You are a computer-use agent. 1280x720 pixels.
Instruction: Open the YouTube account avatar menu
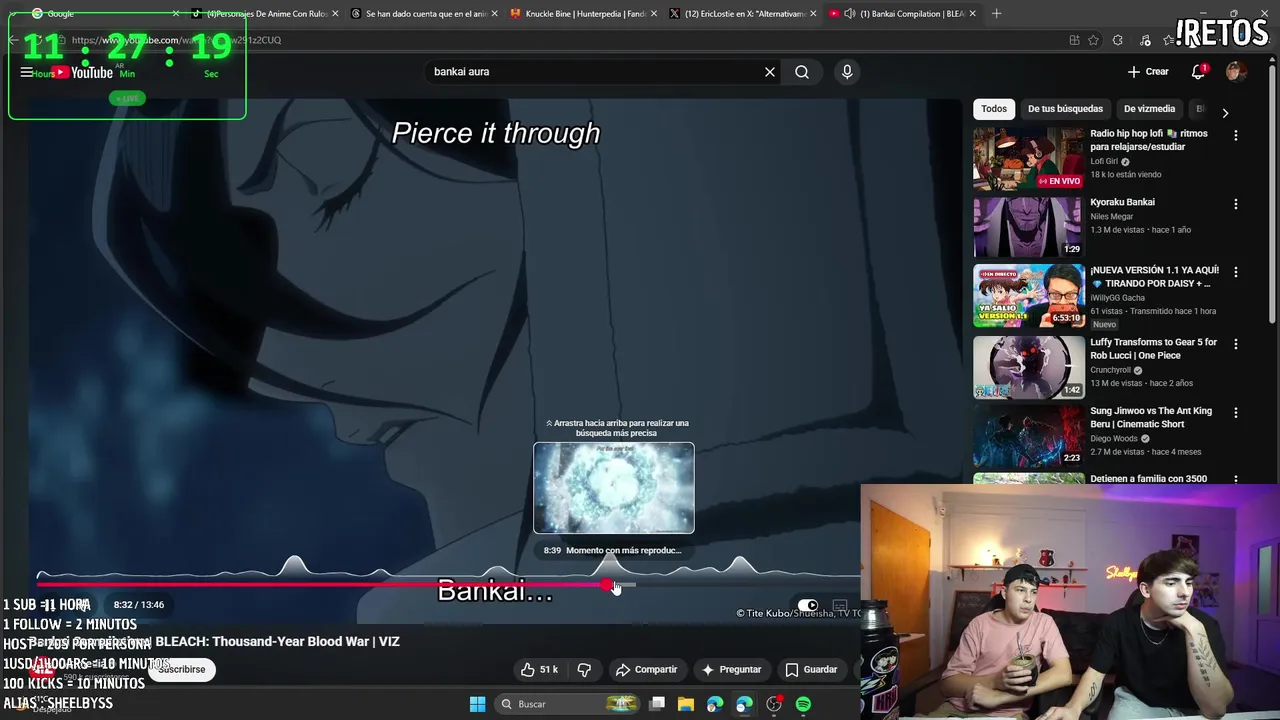coord(1236,72)
